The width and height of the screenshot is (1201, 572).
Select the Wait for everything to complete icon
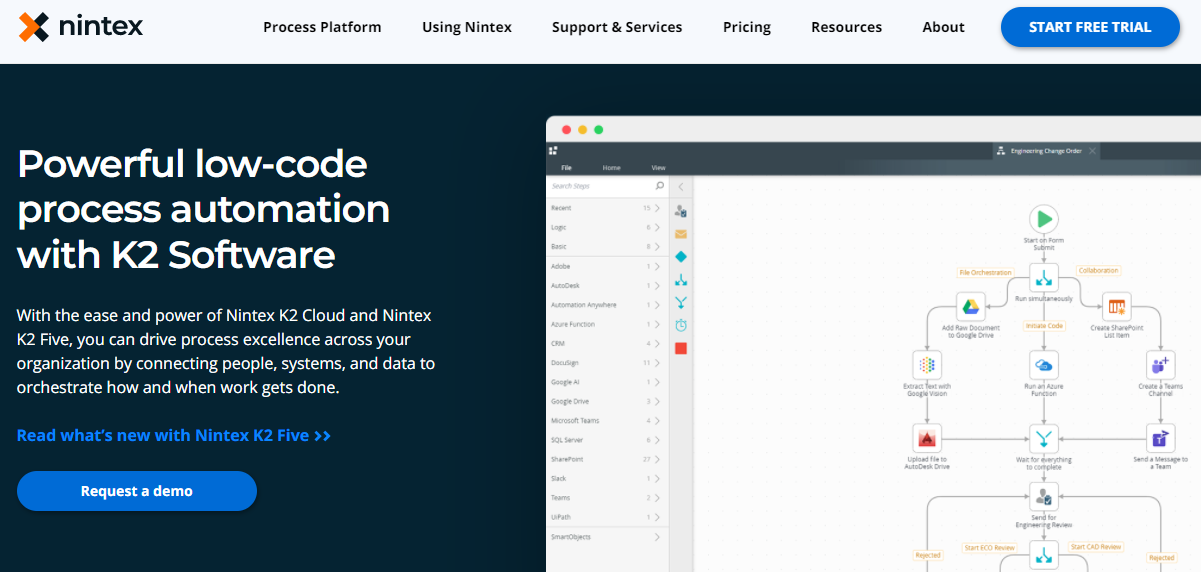coord(1044,437)
